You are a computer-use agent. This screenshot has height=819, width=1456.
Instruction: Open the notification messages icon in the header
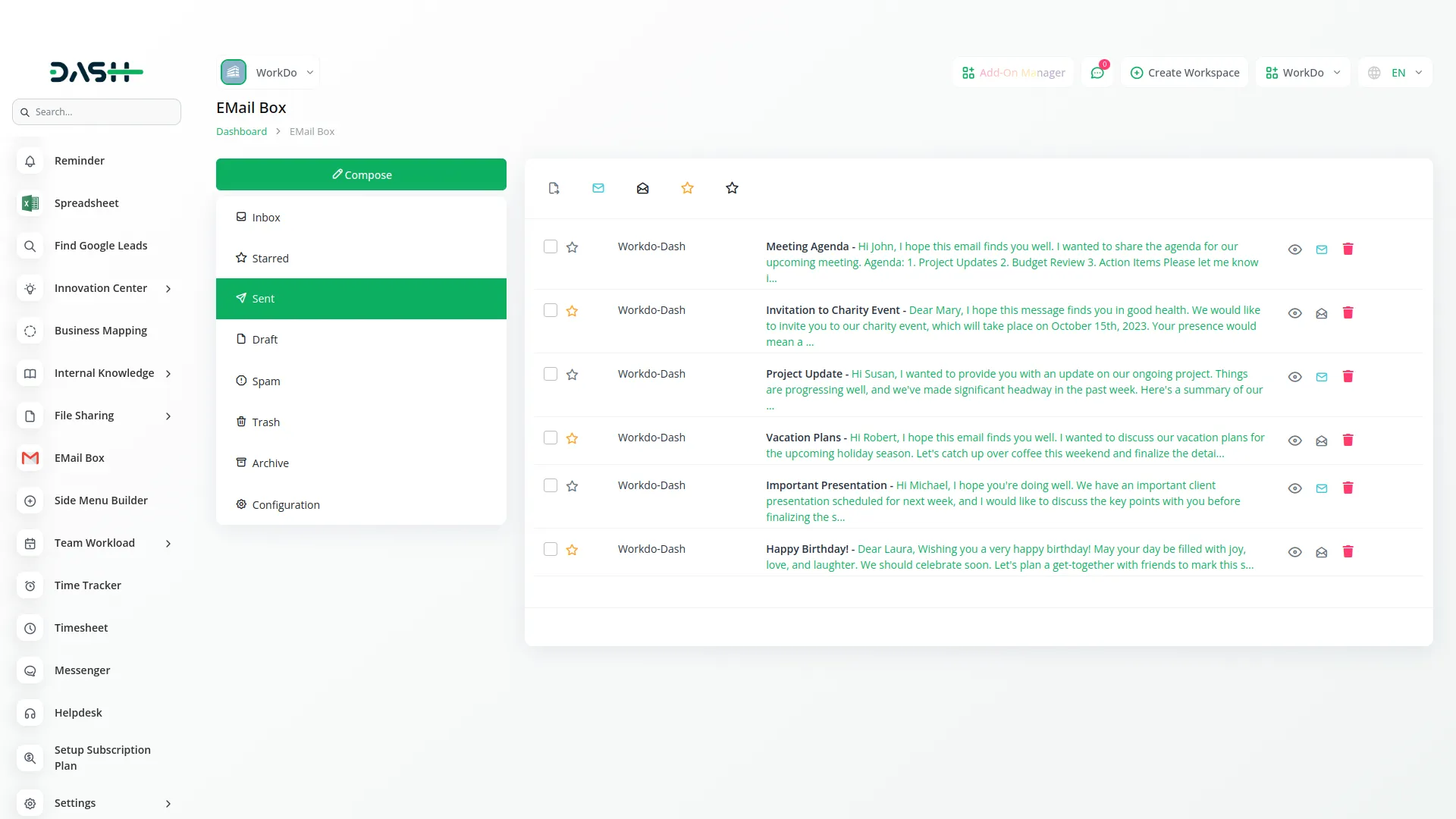(1097, 72)
